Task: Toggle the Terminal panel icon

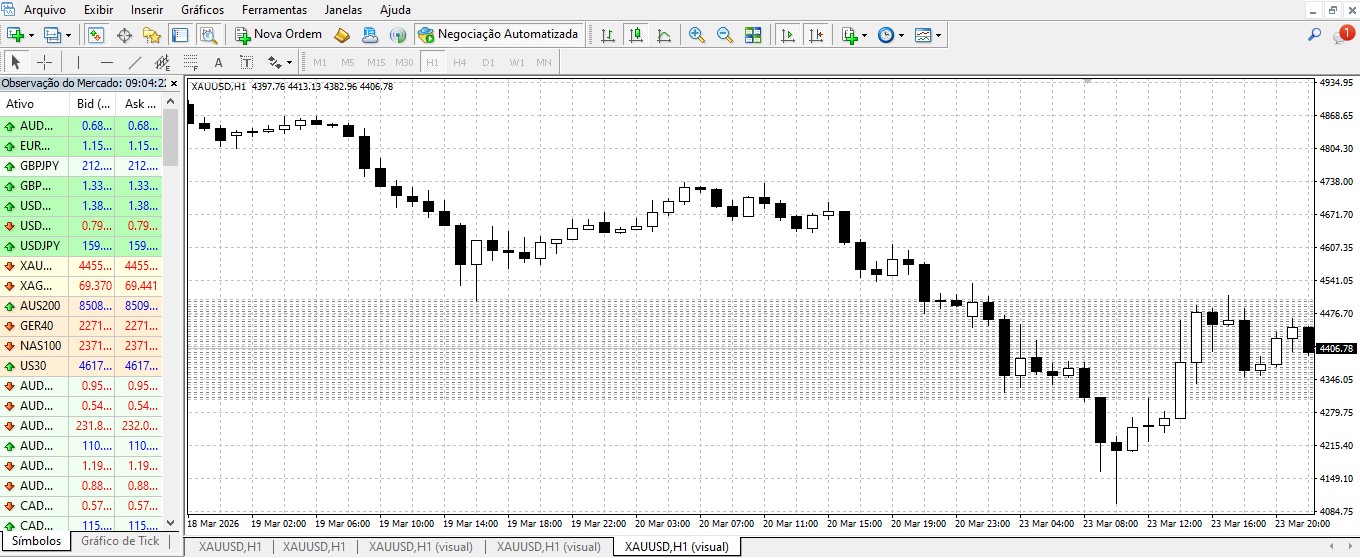Action: (180, 35)
